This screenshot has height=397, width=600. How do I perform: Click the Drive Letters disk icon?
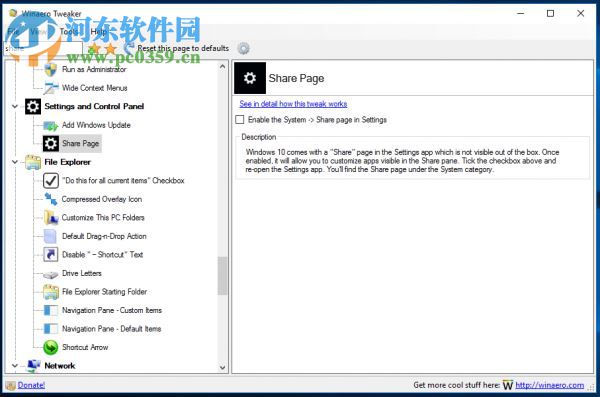pyautogui.click(x=51, y=274)
